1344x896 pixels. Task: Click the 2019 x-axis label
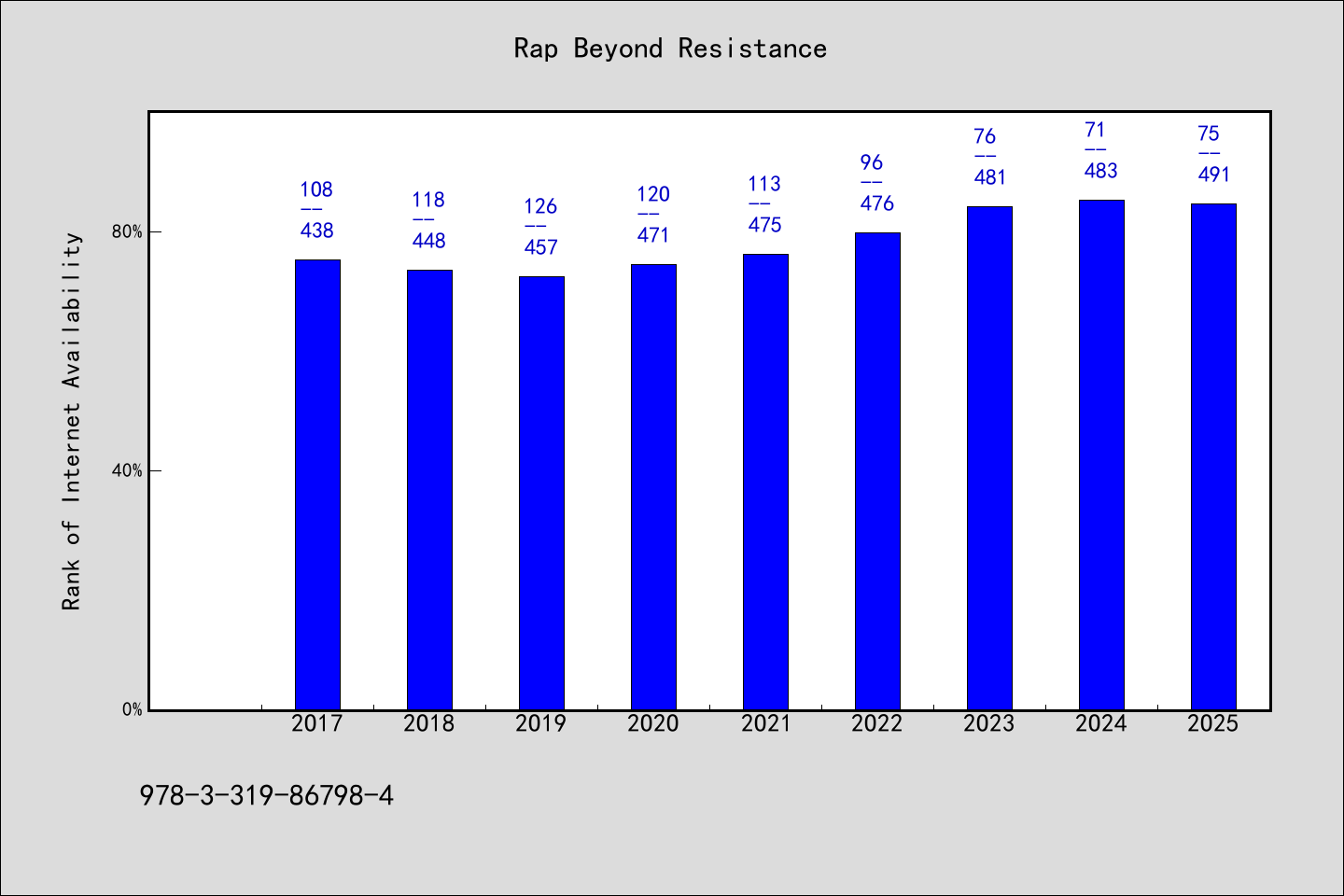coord(541,723)
